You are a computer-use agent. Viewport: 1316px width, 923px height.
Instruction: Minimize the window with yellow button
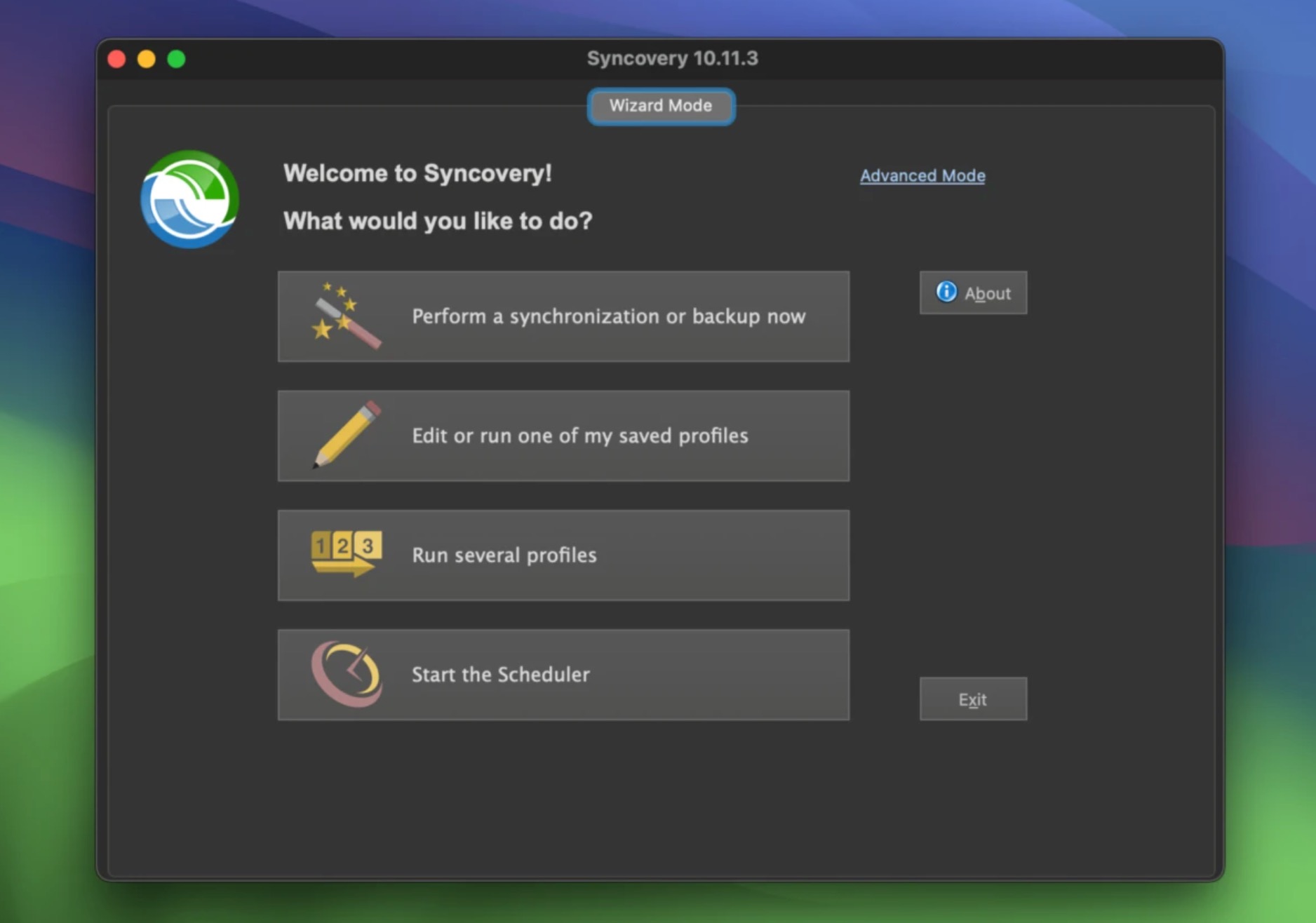coord(147,59)
